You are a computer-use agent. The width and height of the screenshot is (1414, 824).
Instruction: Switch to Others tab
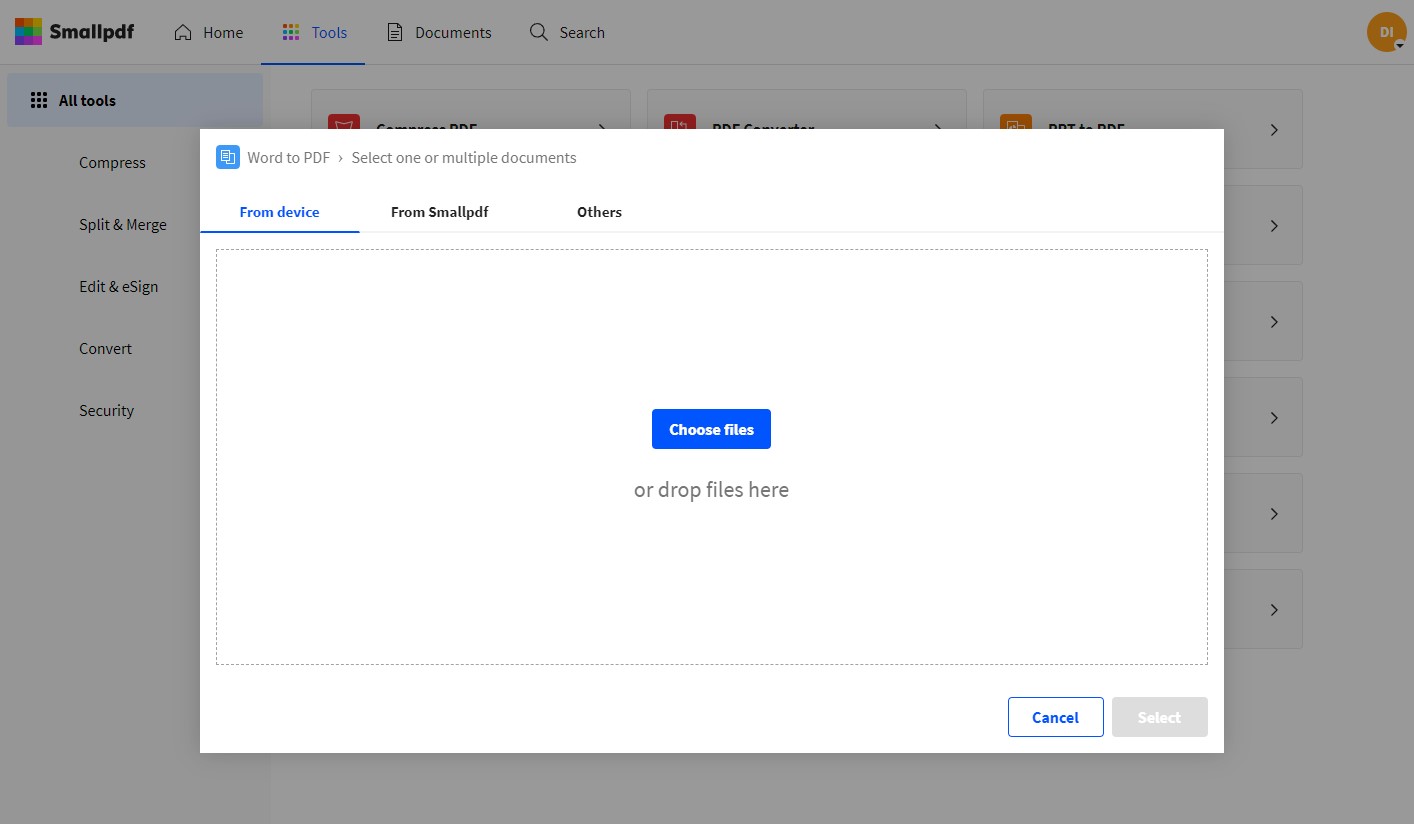click(599, 212)
